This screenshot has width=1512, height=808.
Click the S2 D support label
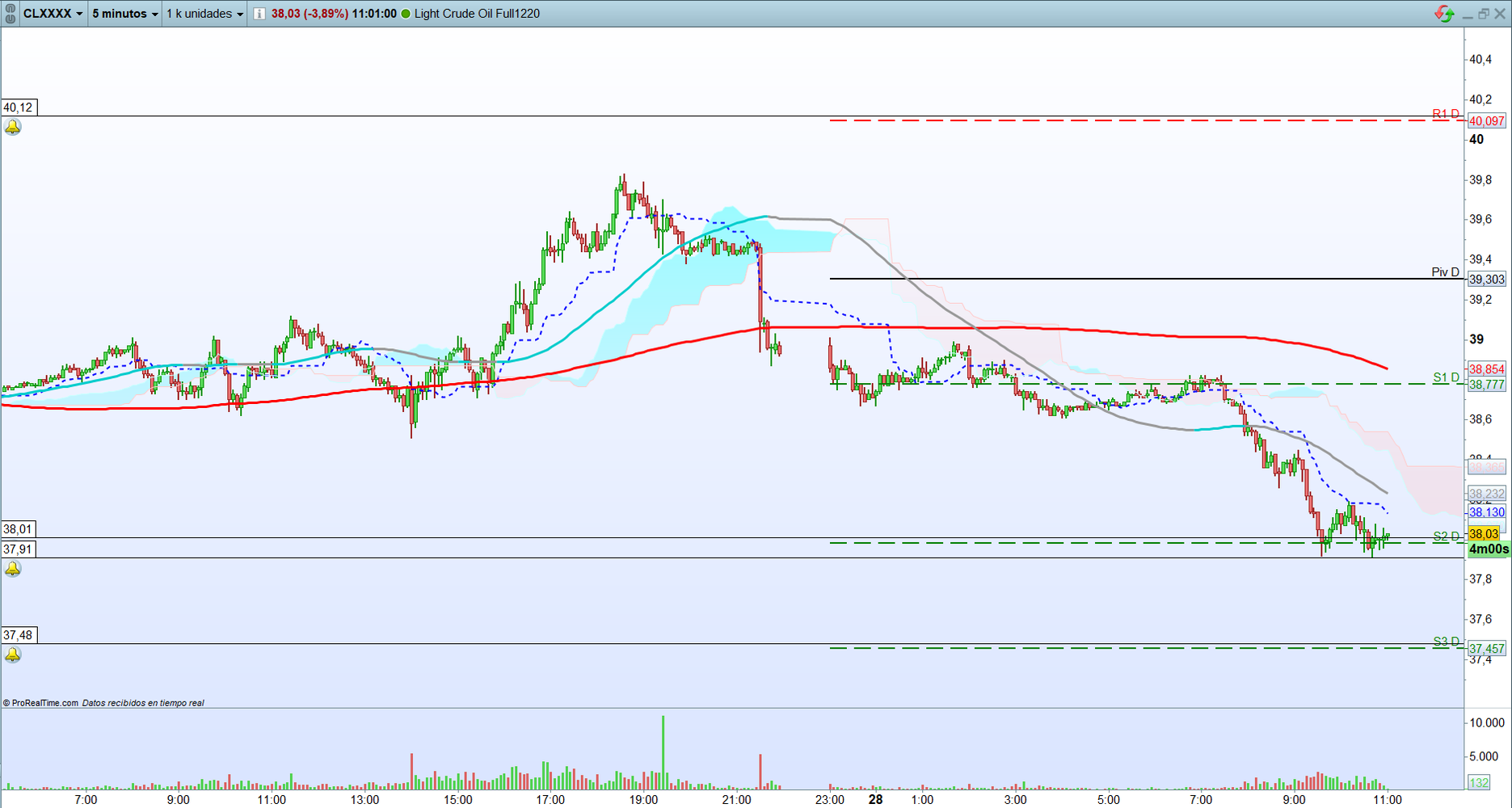1447,536
